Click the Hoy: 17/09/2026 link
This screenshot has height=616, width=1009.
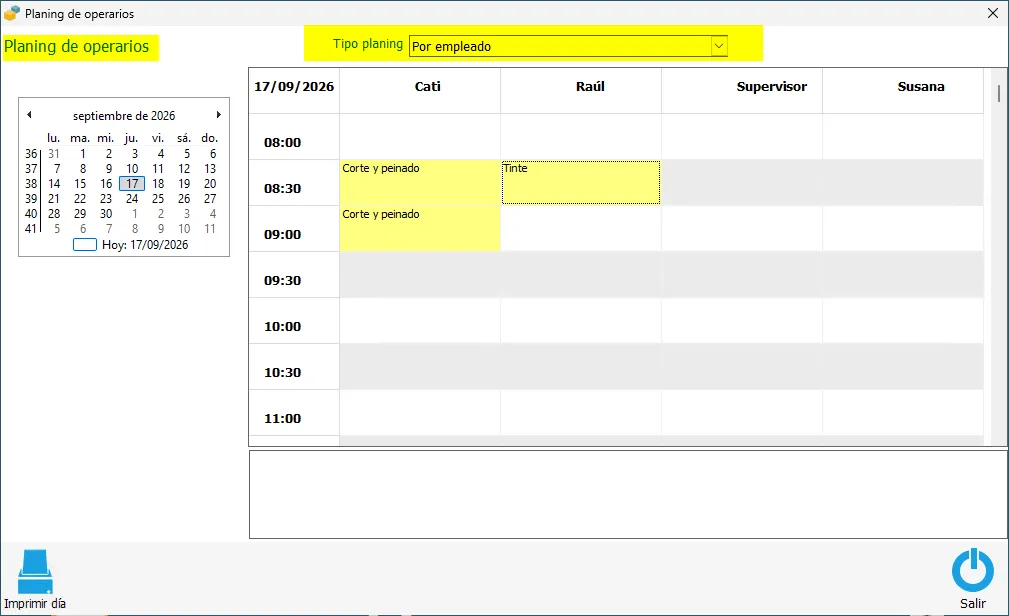145,245
